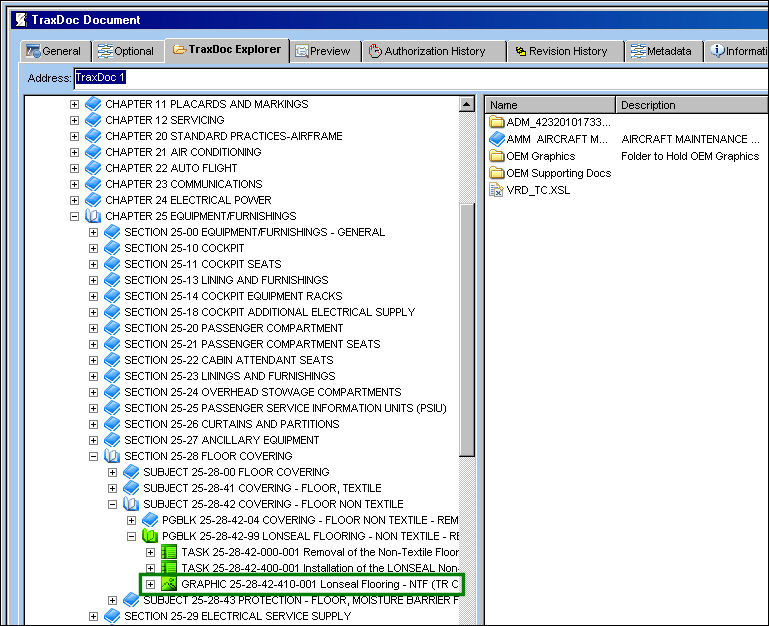Select SECTION 25-22 CABIN ATTENDANT SEATS
The height and width of the screenshot is (626, 769).
(229, 360)
